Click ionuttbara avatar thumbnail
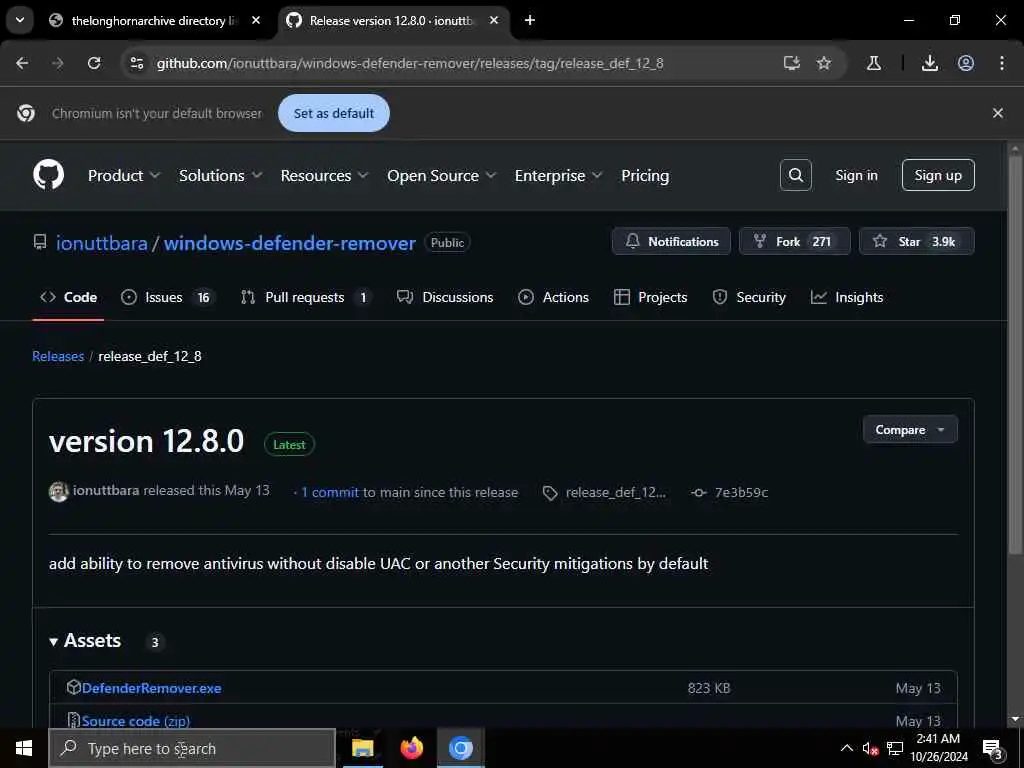Viewport: 1024px width, 768px height. tap(59, 492)
